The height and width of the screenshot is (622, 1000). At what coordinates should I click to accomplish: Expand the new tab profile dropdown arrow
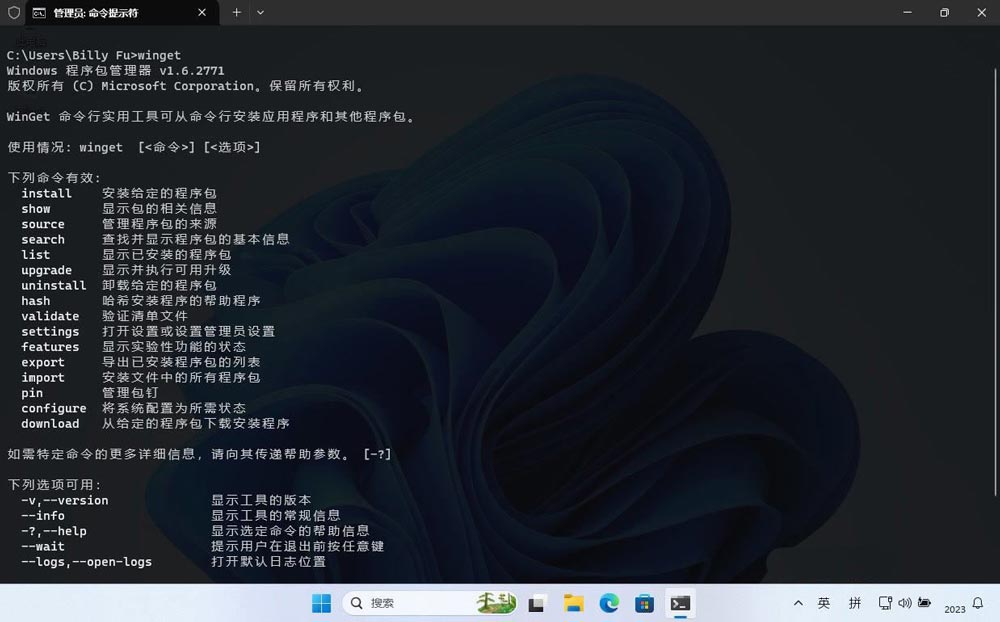click(261, 13)
